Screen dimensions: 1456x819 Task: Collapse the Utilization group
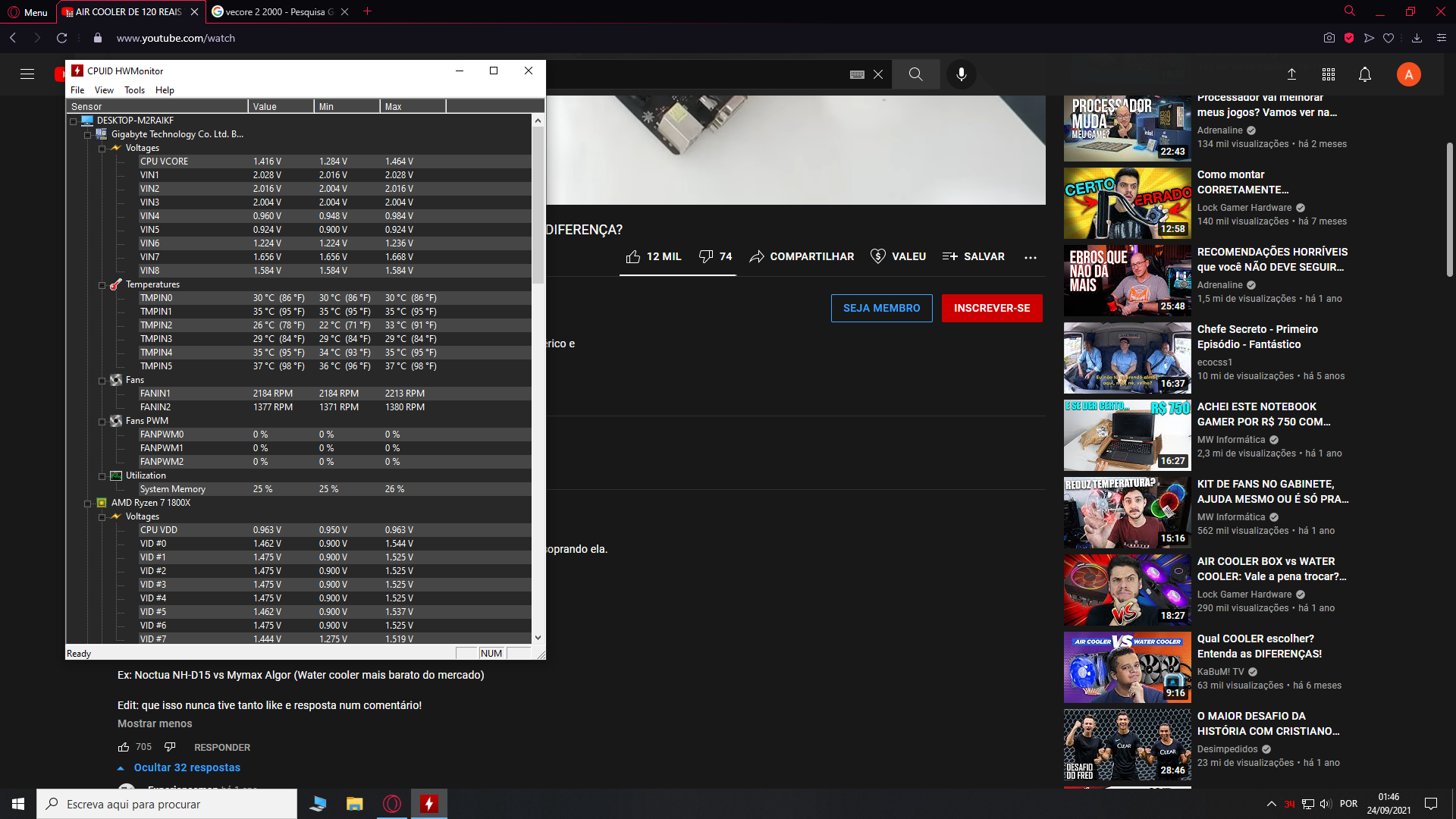pos(102,476)
